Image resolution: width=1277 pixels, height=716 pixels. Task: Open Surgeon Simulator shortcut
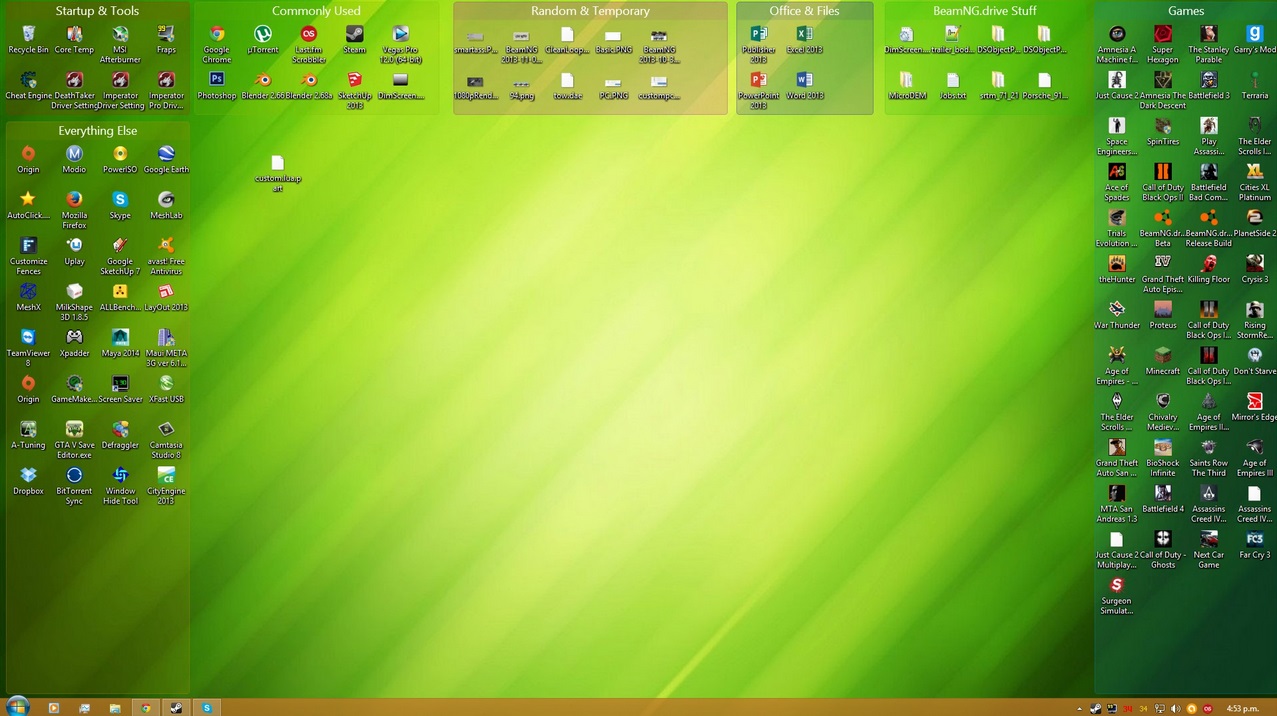1117,596
